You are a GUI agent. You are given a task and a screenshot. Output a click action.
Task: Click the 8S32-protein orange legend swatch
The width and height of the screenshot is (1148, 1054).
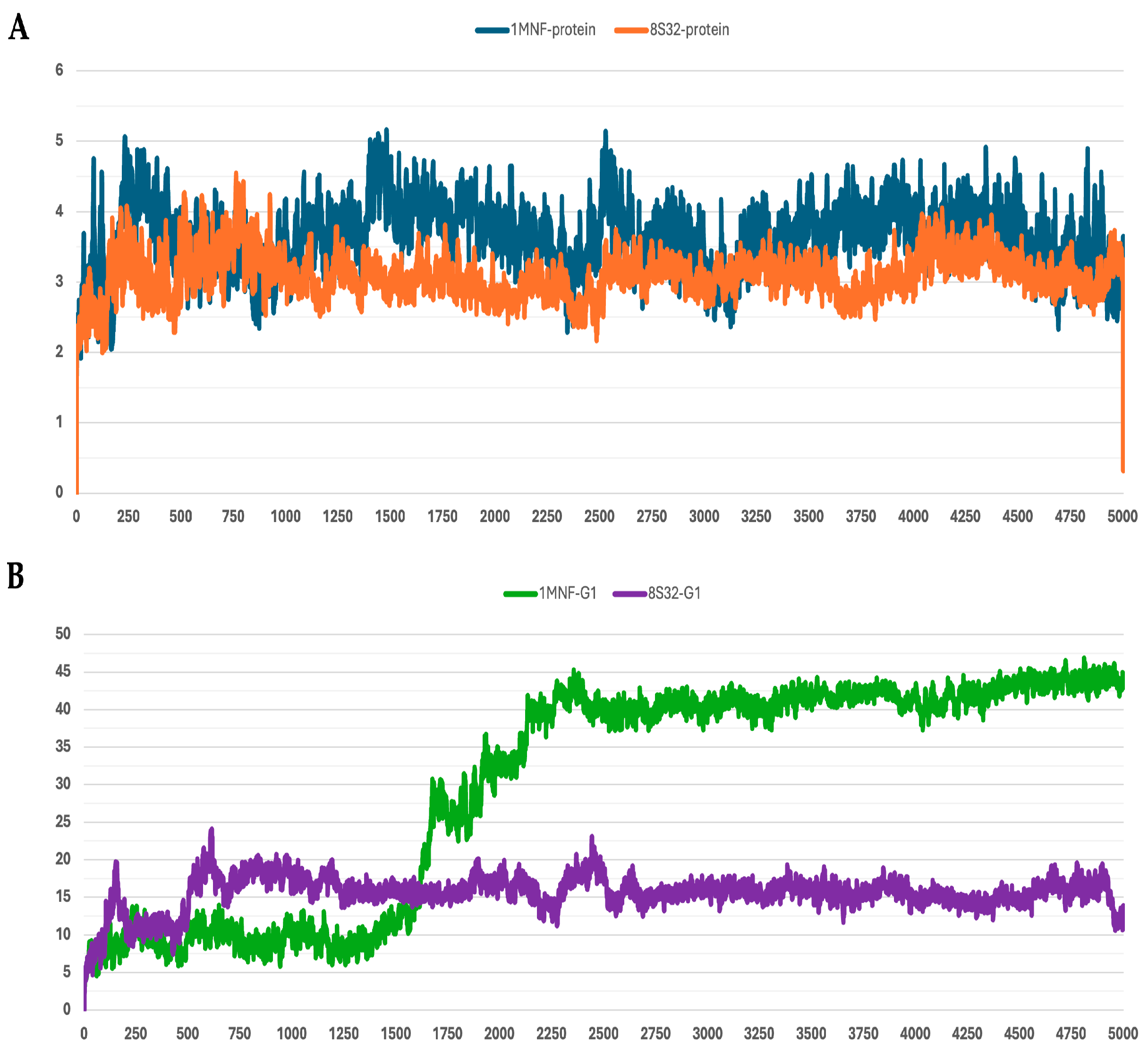pos(631,30)
